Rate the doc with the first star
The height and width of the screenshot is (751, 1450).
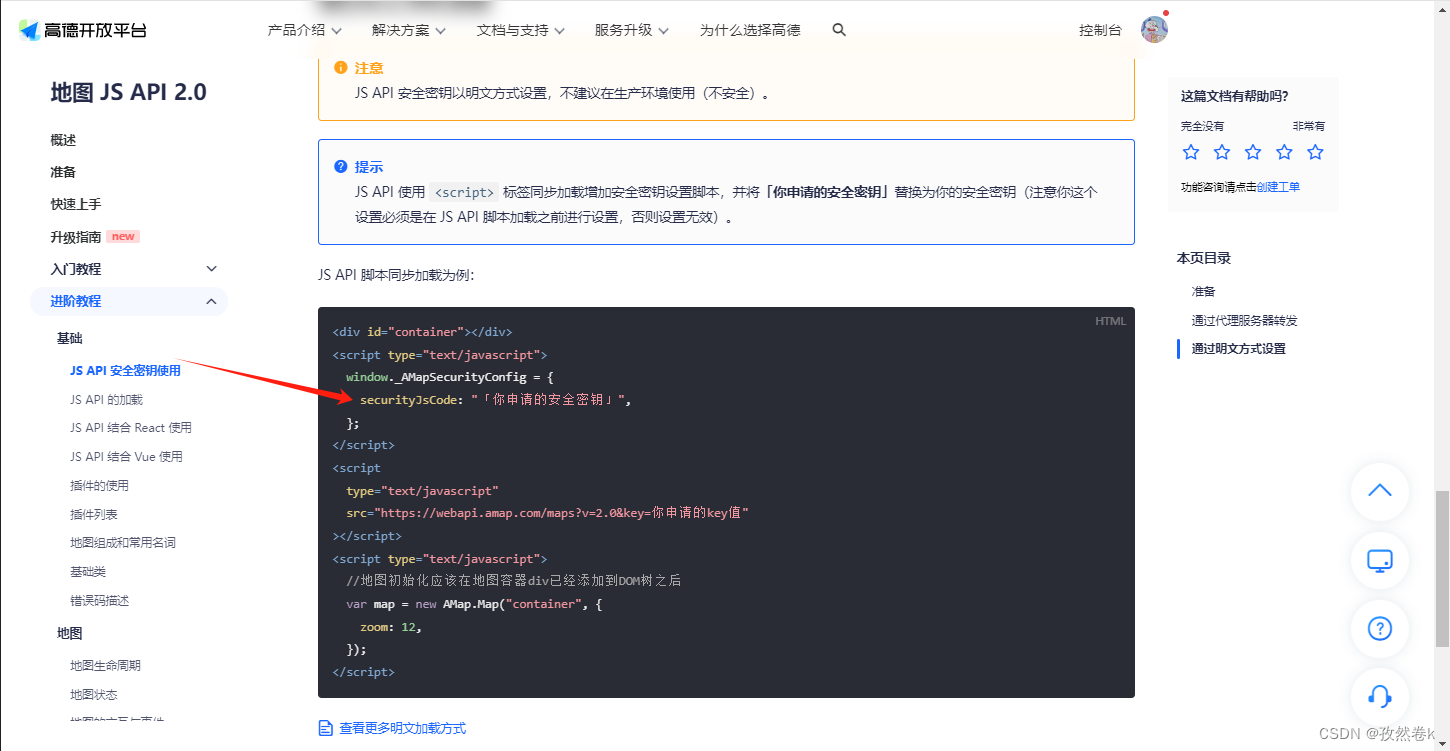[x=1191, y=152]
